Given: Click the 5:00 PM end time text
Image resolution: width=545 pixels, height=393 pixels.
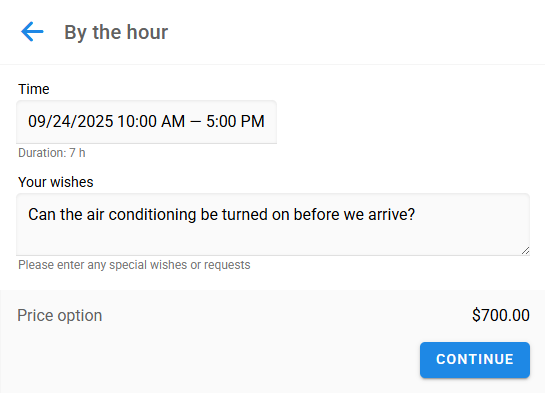Looking at the screenshot, I should (235, 121).
